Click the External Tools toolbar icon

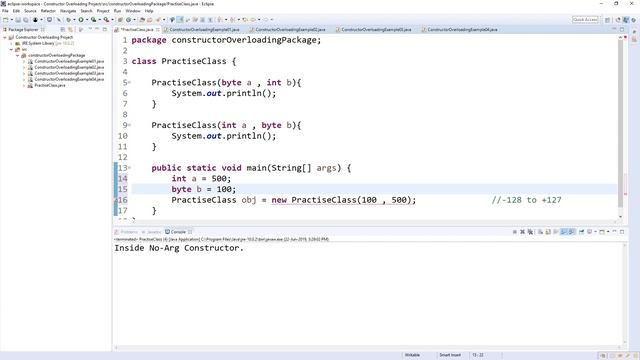click(106, 20)
